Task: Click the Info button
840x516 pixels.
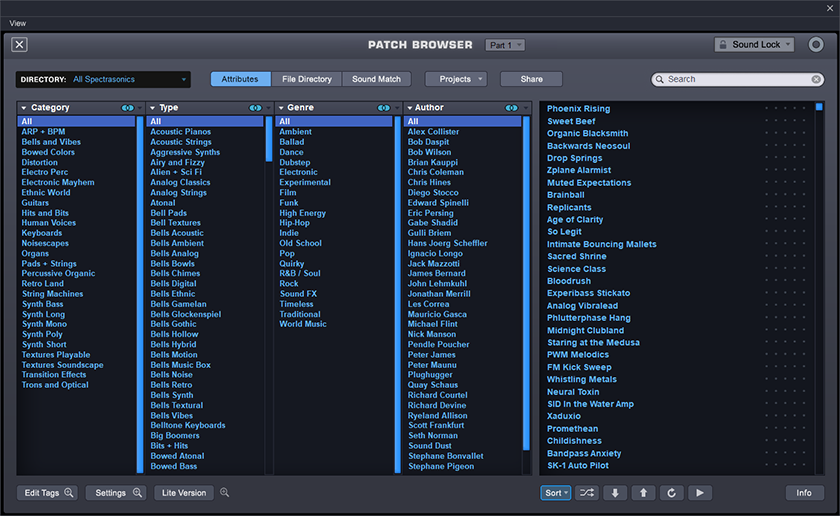Action: 804,492
